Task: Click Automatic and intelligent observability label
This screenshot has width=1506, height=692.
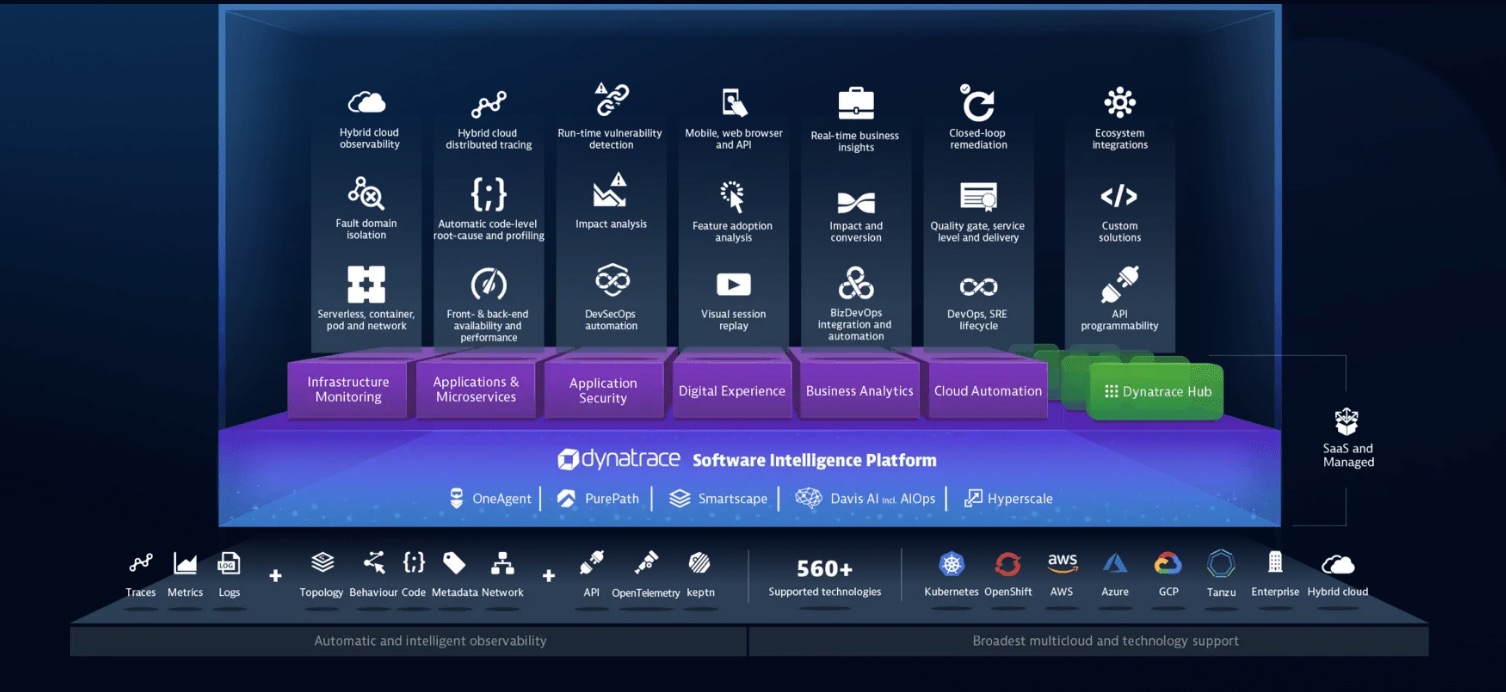Action: 431,641
